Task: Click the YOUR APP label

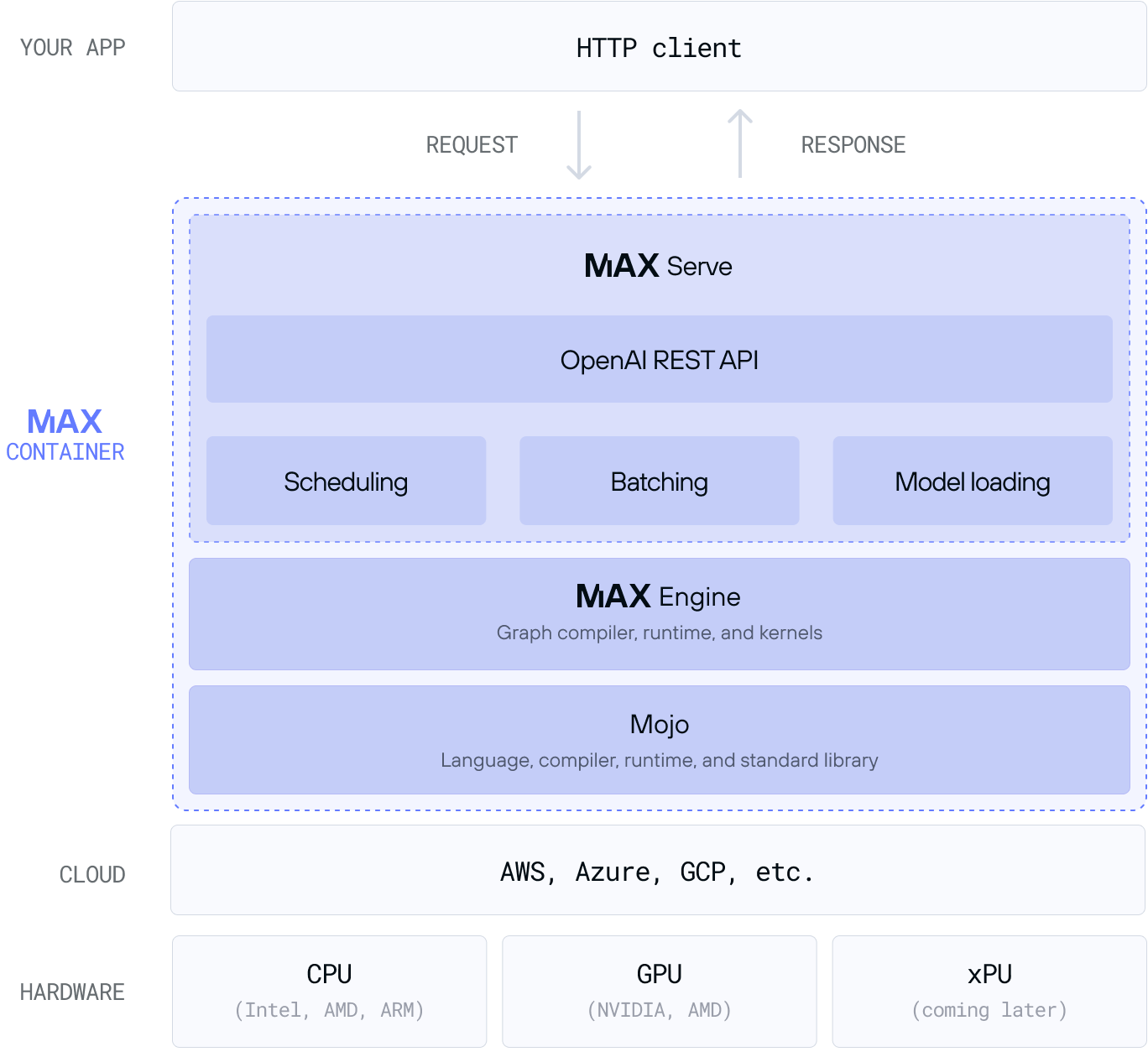Action: click(73, 48)
